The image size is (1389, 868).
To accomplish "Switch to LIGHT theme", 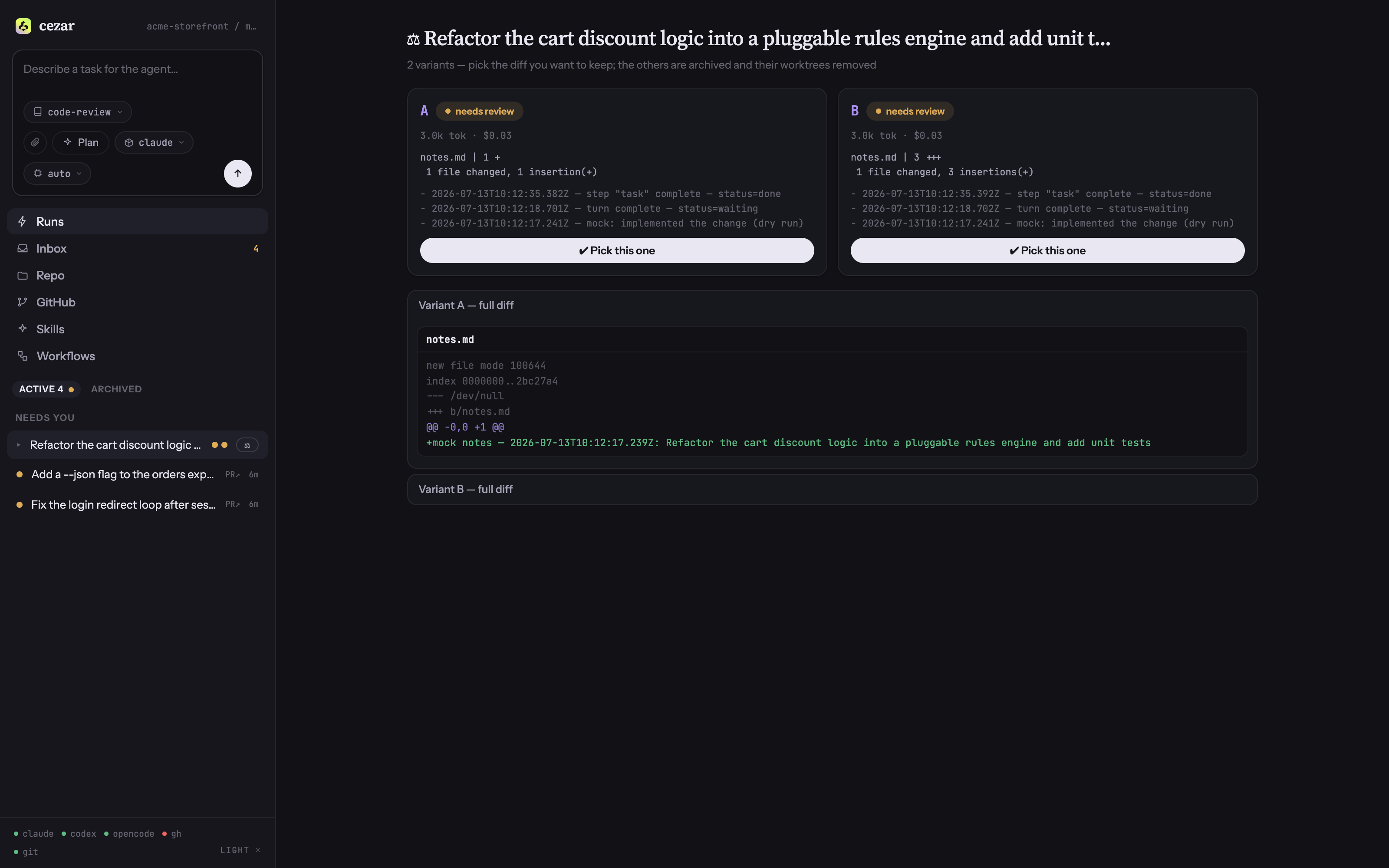I will click(x=240, y=850).
